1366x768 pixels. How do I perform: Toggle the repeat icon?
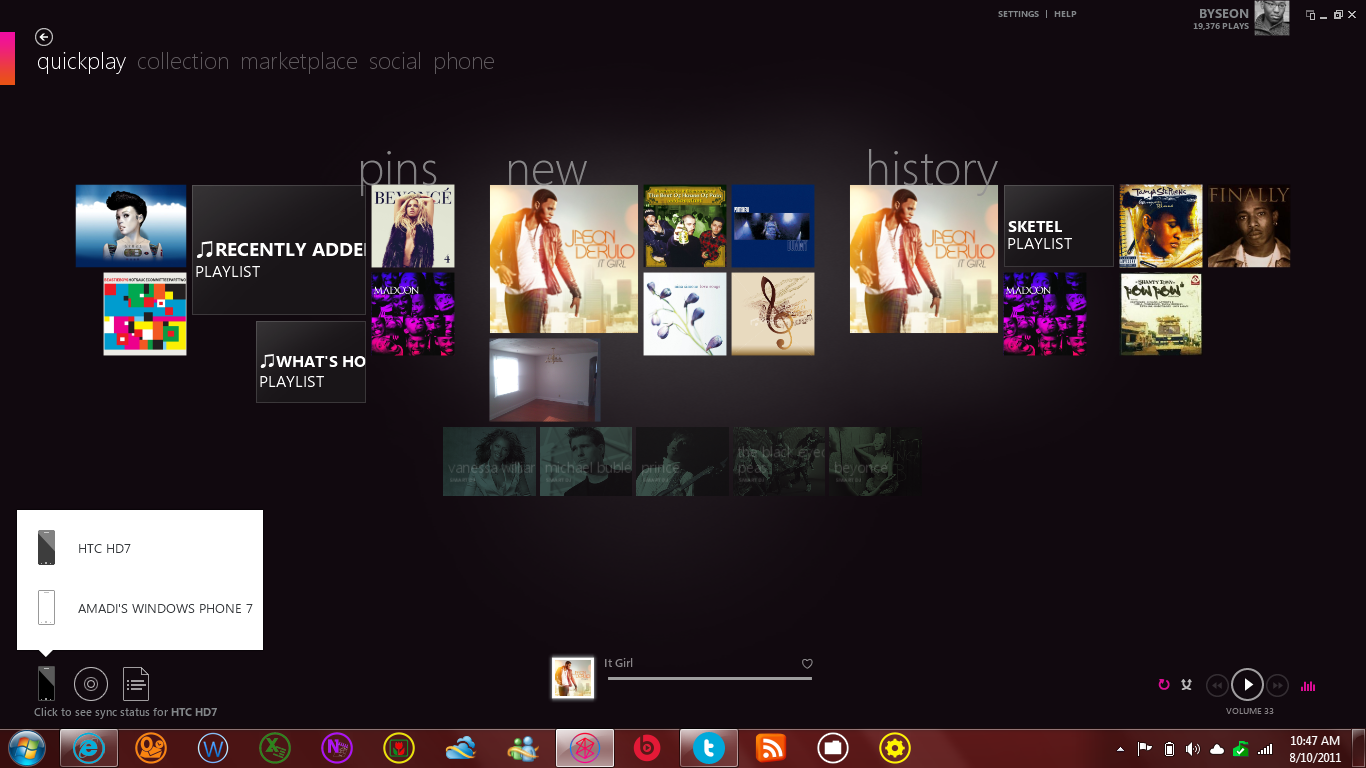click(x=1164, y=685)
